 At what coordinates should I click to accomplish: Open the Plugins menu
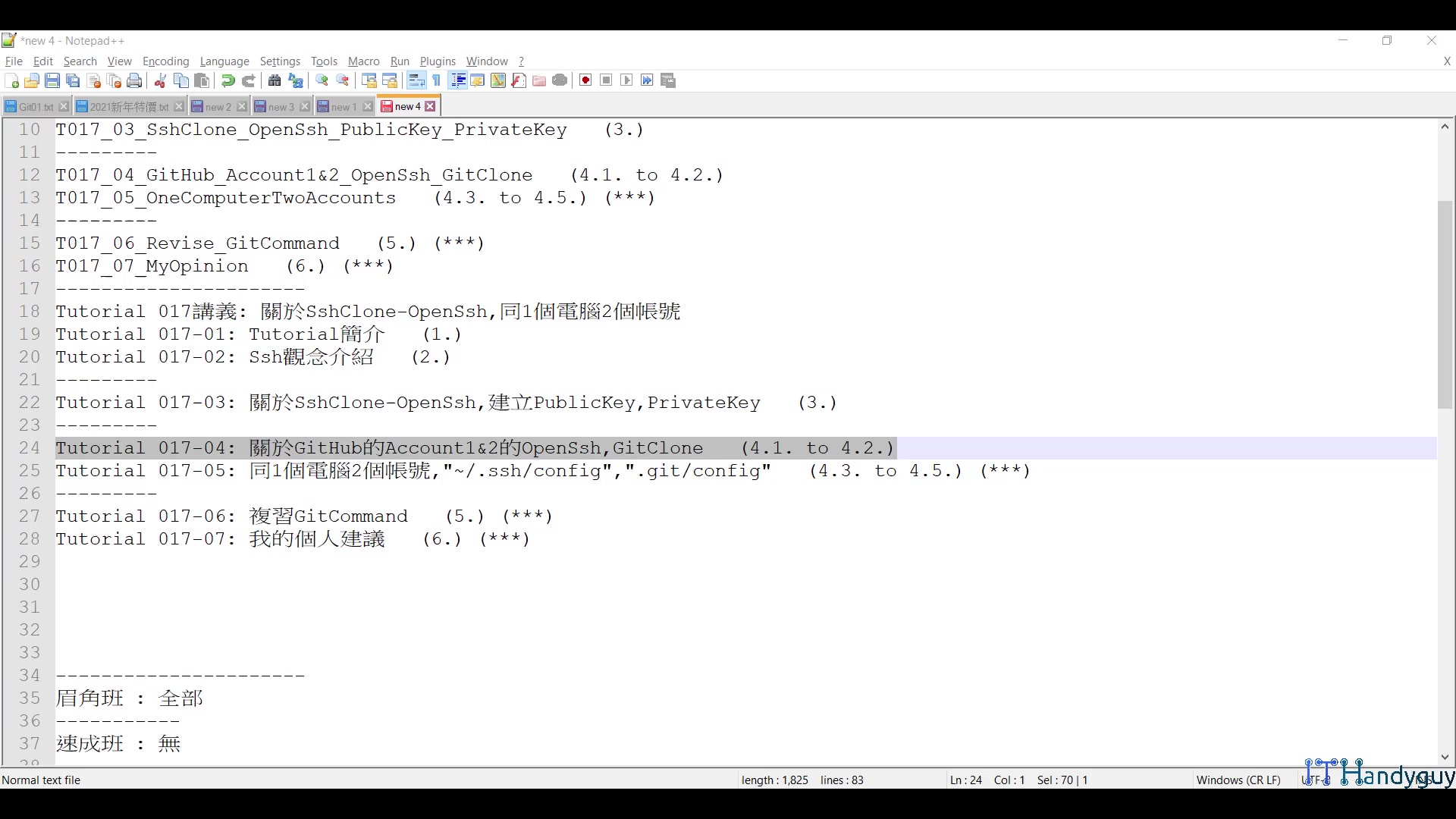coord(438,61)
